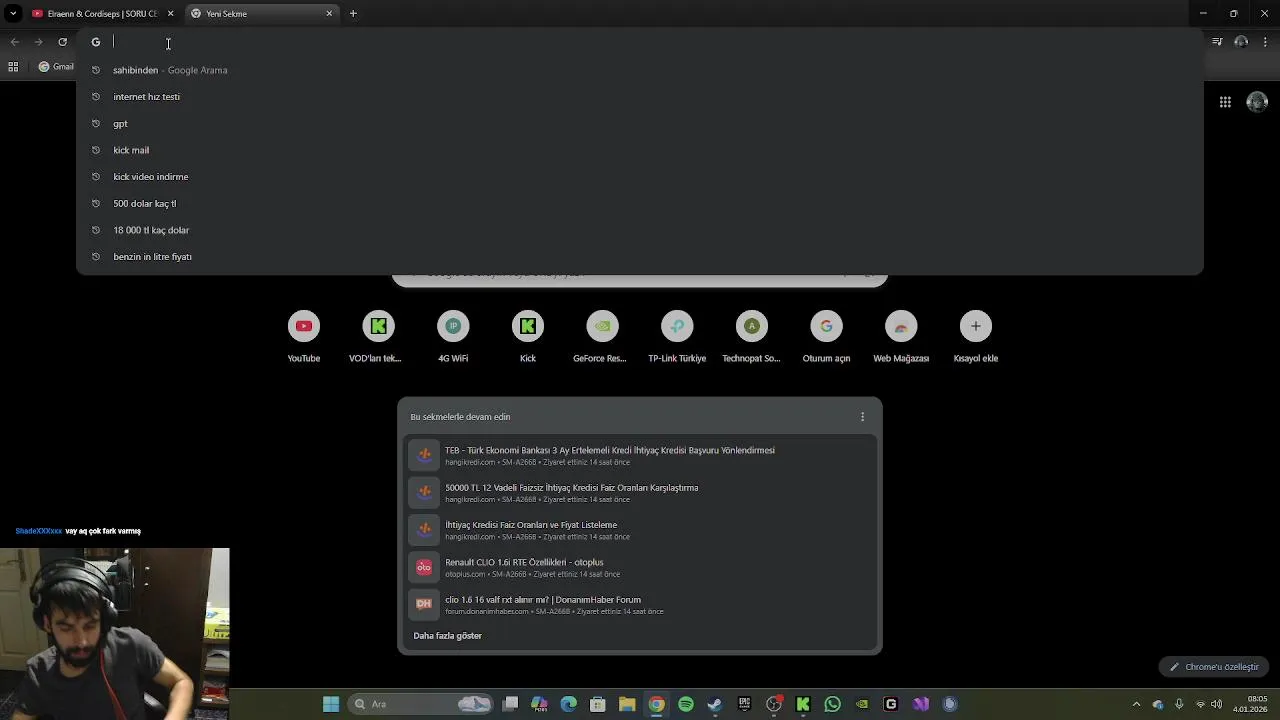Select the benzin in litre fiyatı suggestion
This screenshot has width=1280, height=720.
point(640,257)
